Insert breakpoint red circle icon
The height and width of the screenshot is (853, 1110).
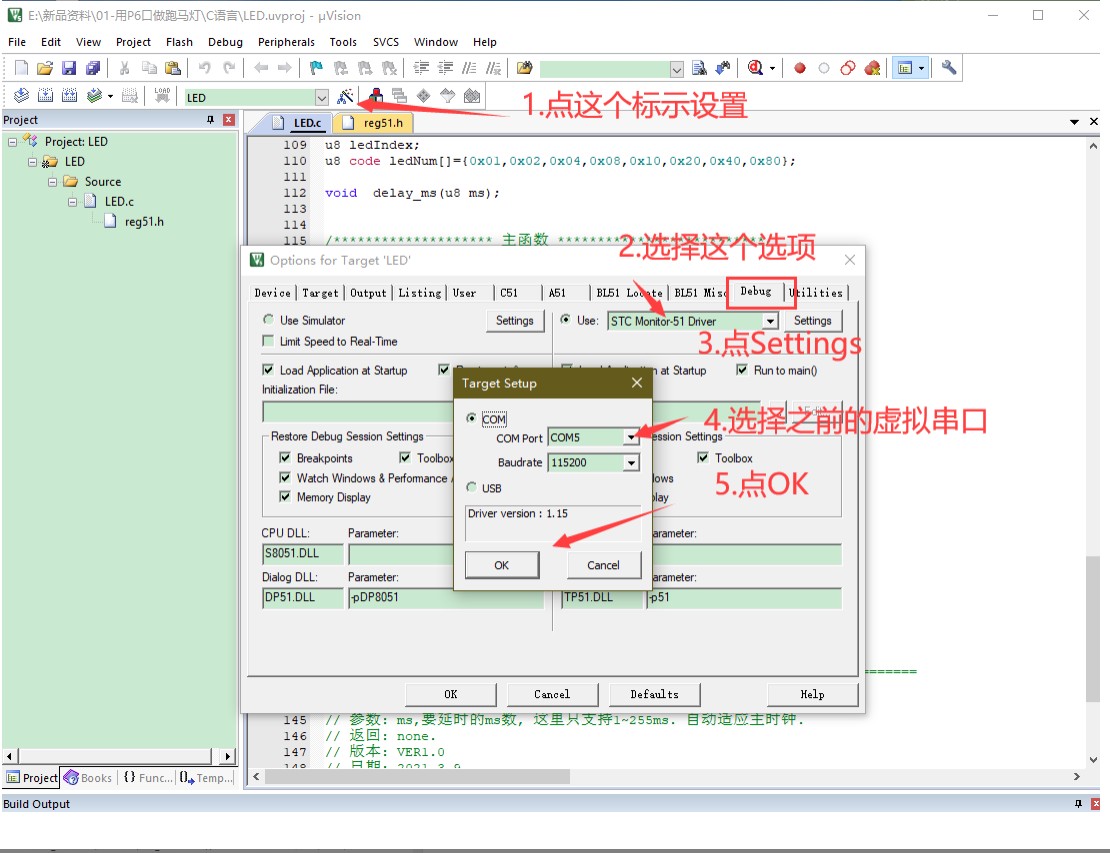coord(800,68)
